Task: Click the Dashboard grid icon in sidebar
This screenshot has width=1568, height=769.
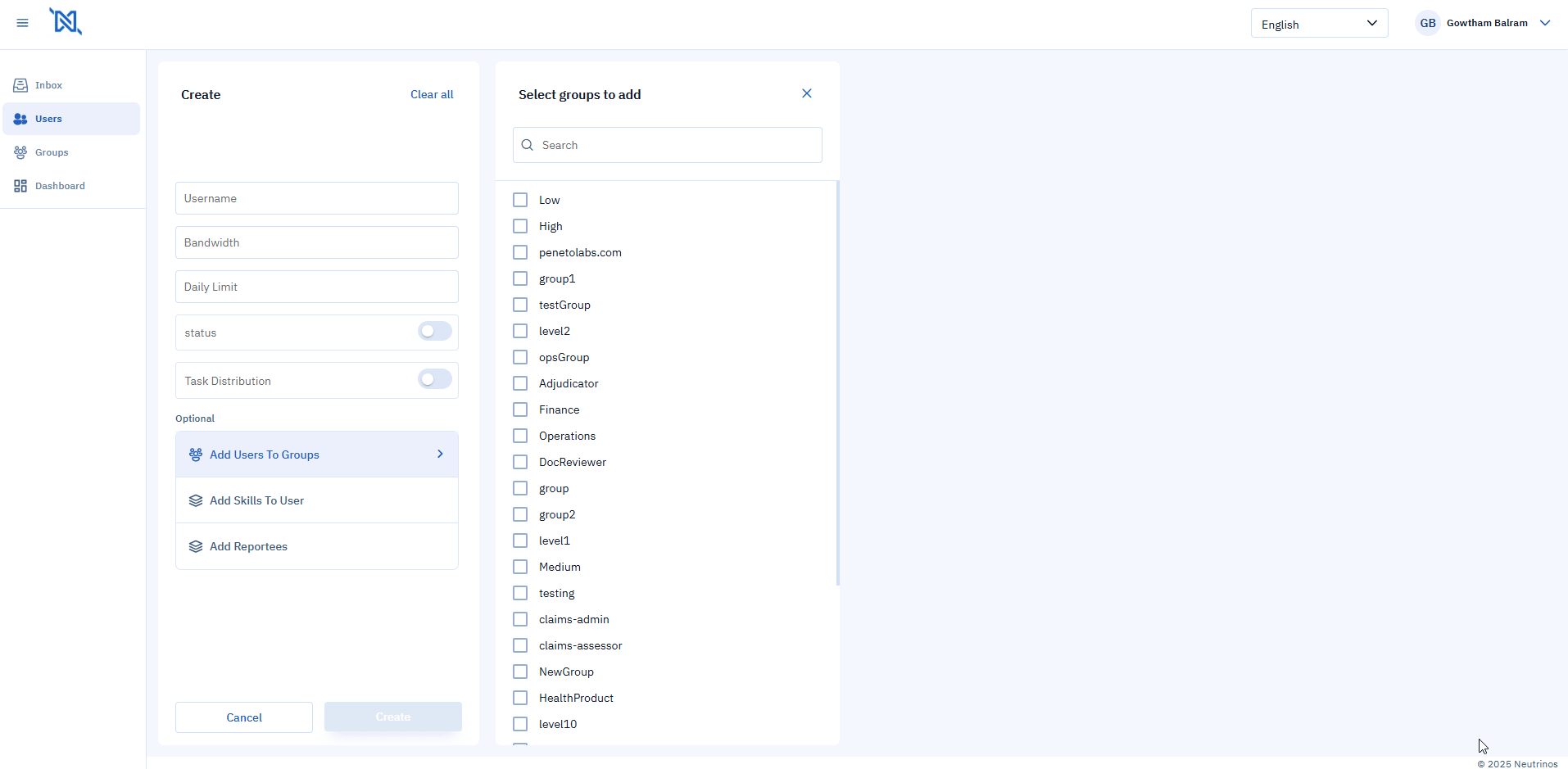Action: click(x=20, y=186)
